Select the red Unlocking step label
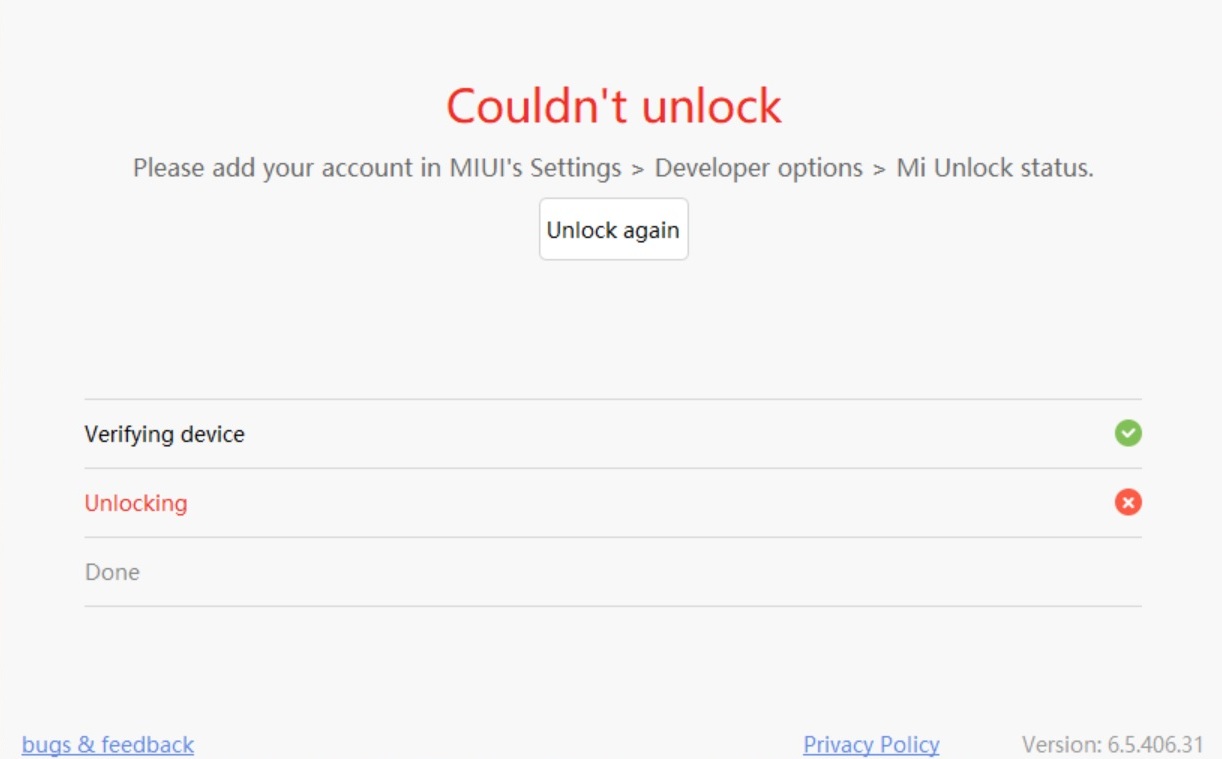Screen dimensions: 1222x759 coord(136,503)
